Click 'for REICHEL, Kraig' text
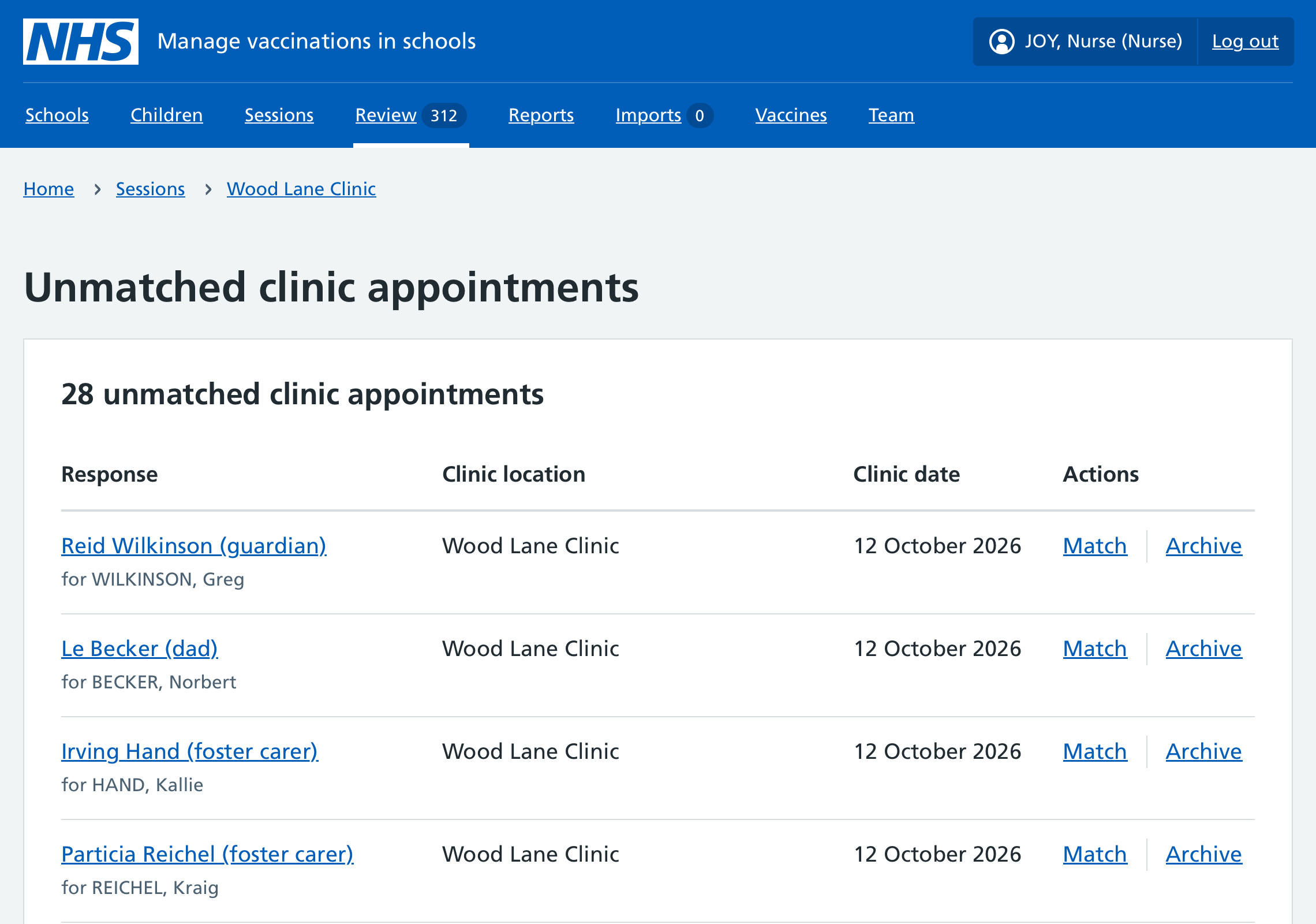Screen dimensions: 1316x924 click(x=140, y=888)
